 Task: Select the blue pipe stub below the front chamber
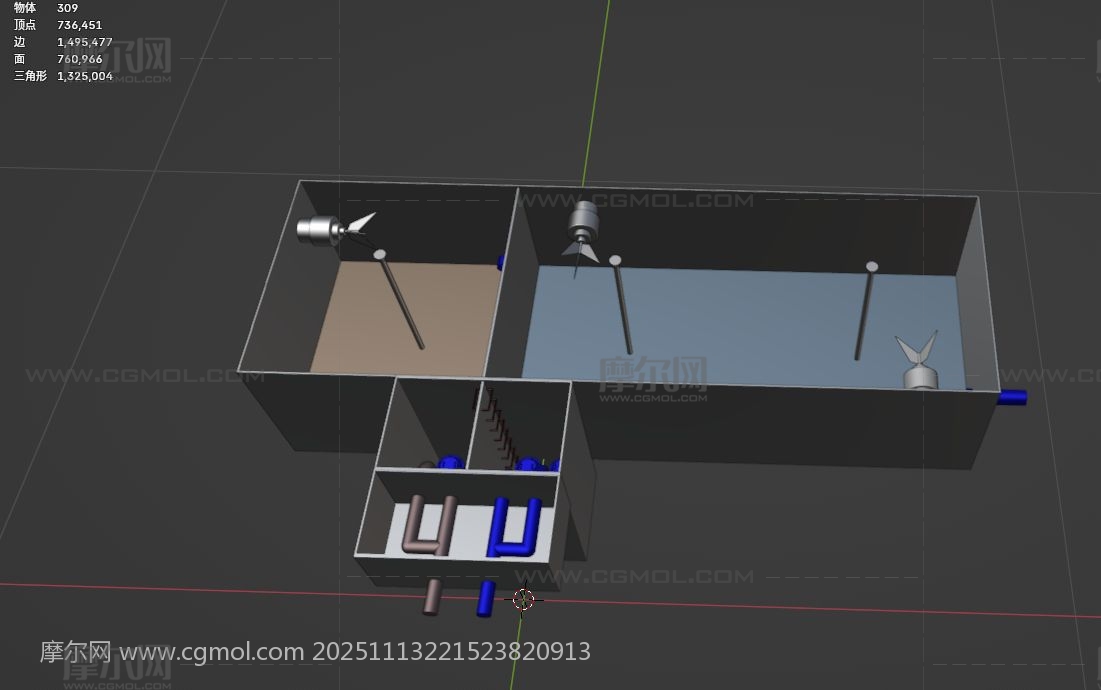pos(486,597)
